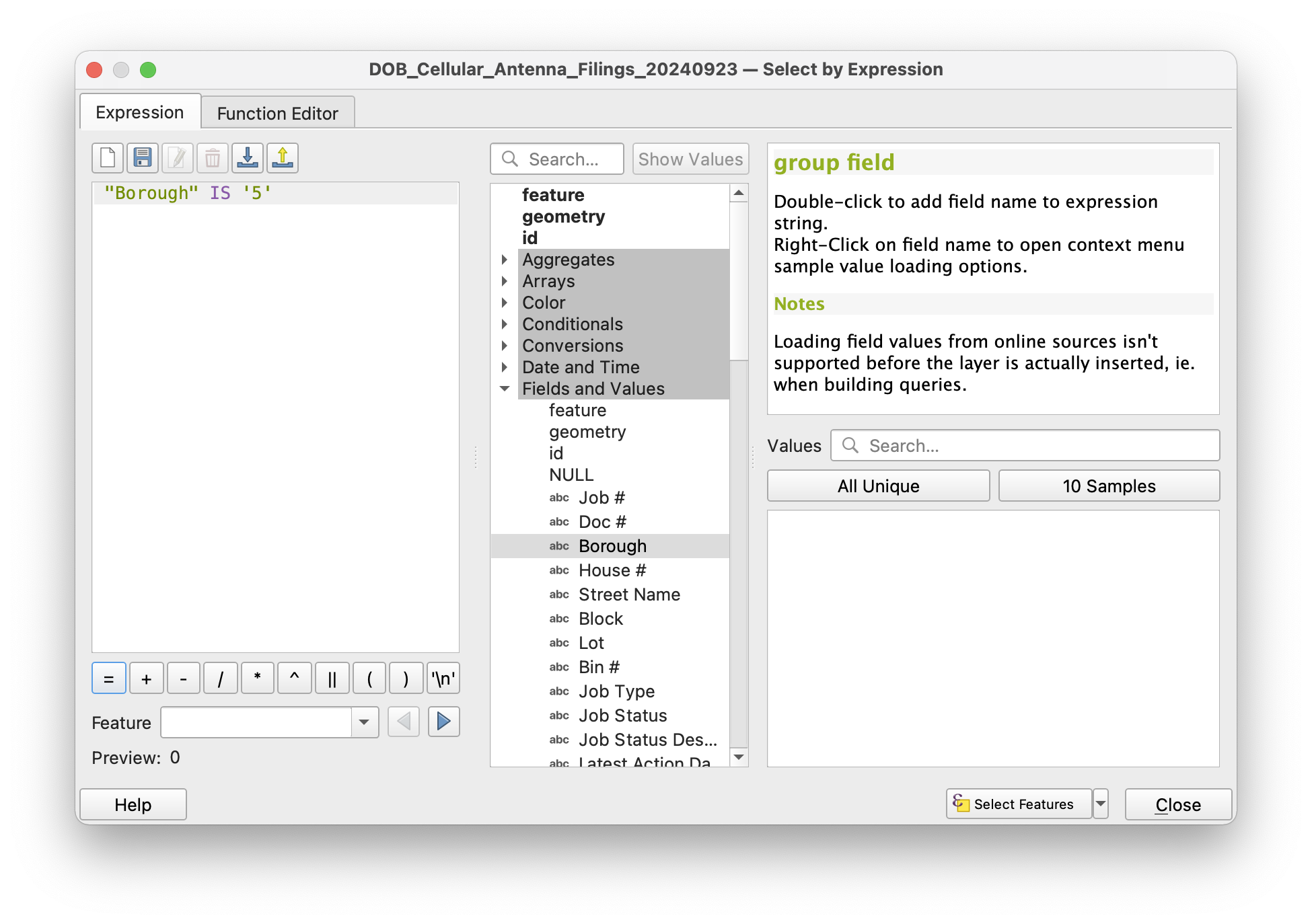Screen dimensions: 1312x924
Task: Insert the equals operator
Action: (109, 679)
